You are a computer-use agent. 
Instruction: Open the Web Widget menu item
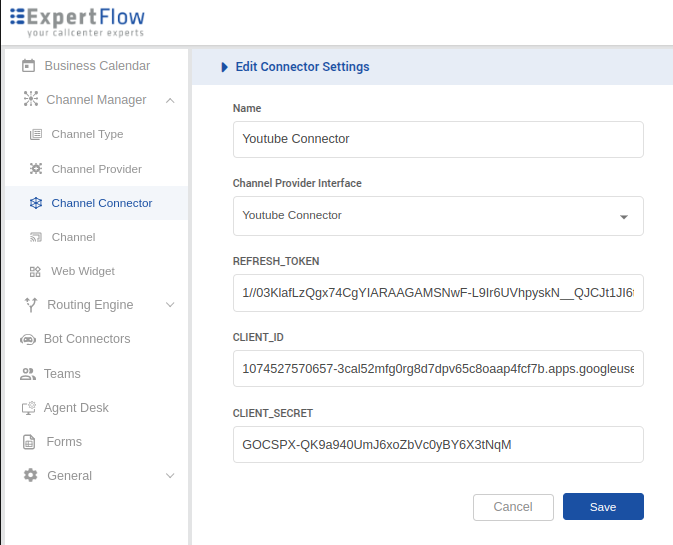(x=83, y=271)
